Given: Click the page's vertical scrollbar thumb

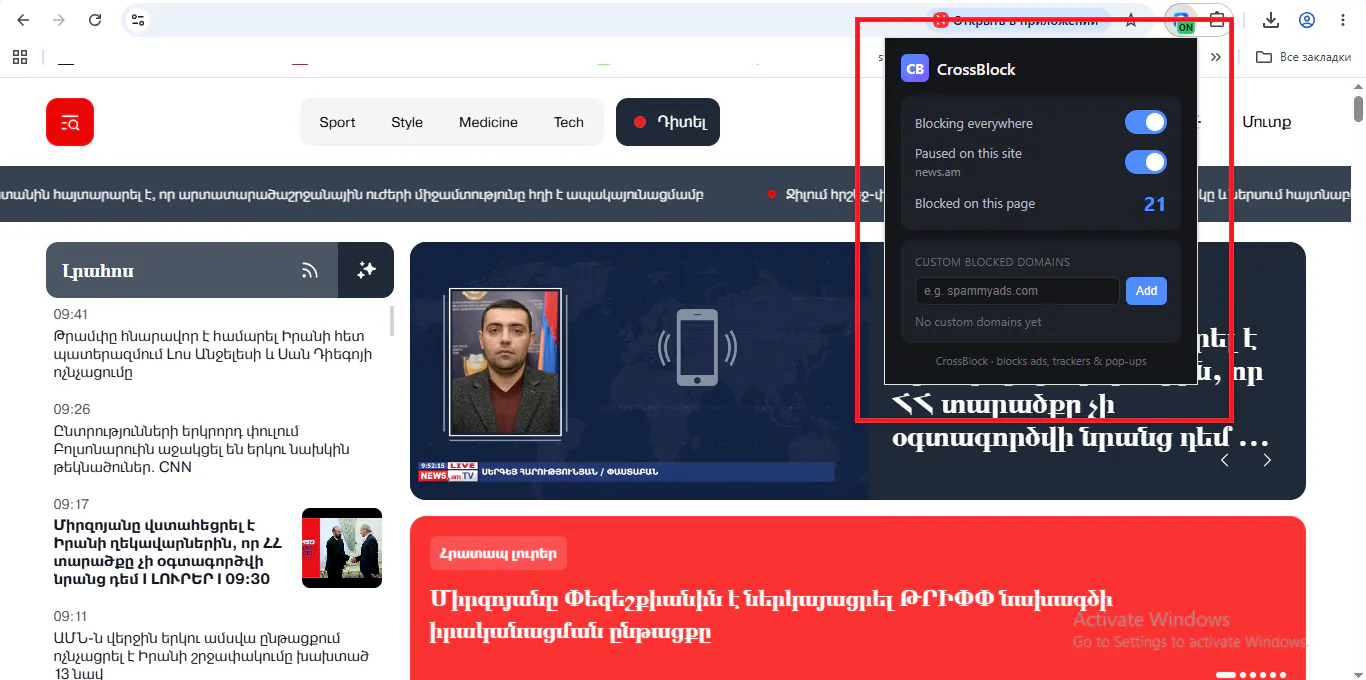Looking at the screenshot, I should click(1359, 108).
